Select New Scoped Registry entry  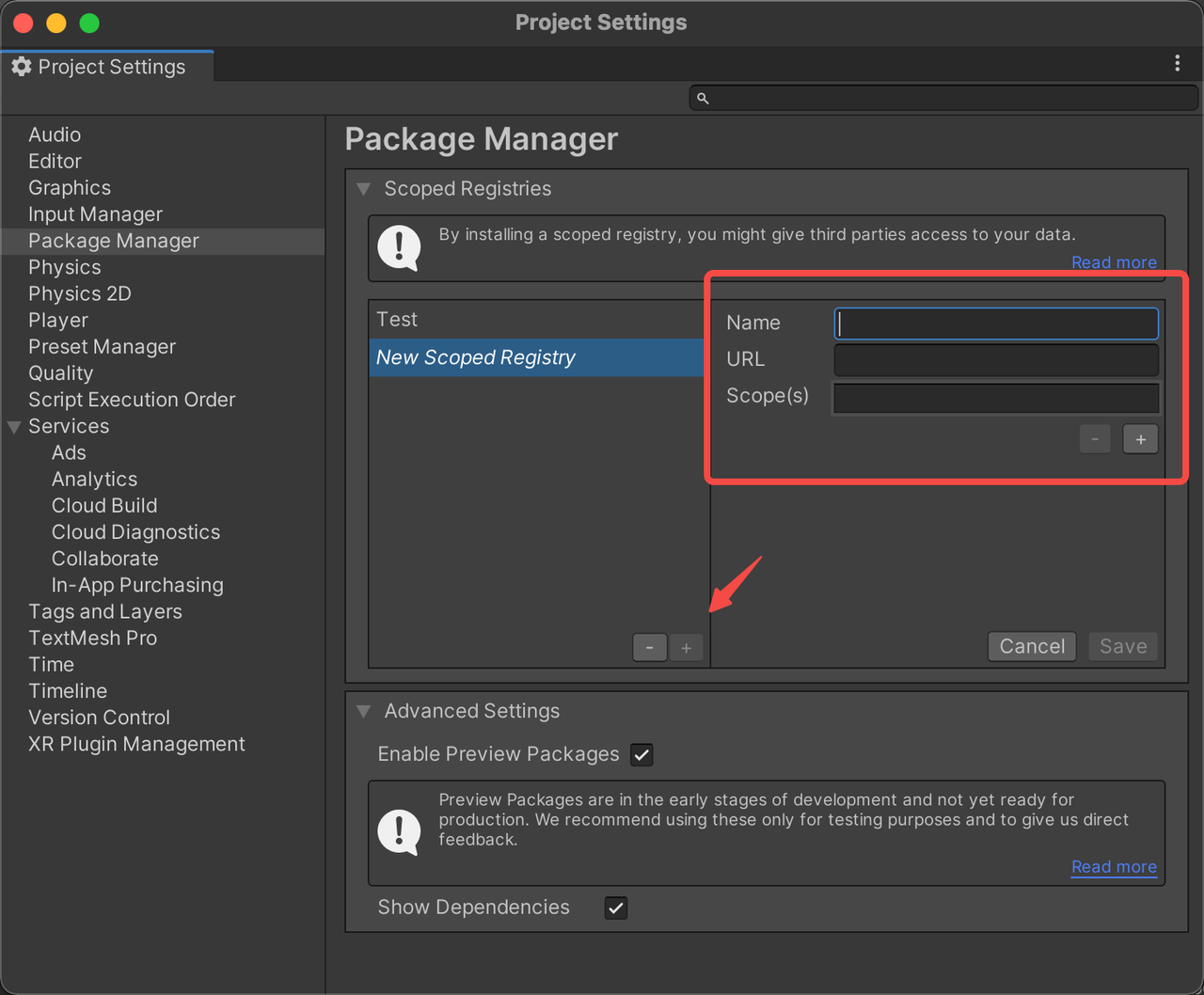537,357
